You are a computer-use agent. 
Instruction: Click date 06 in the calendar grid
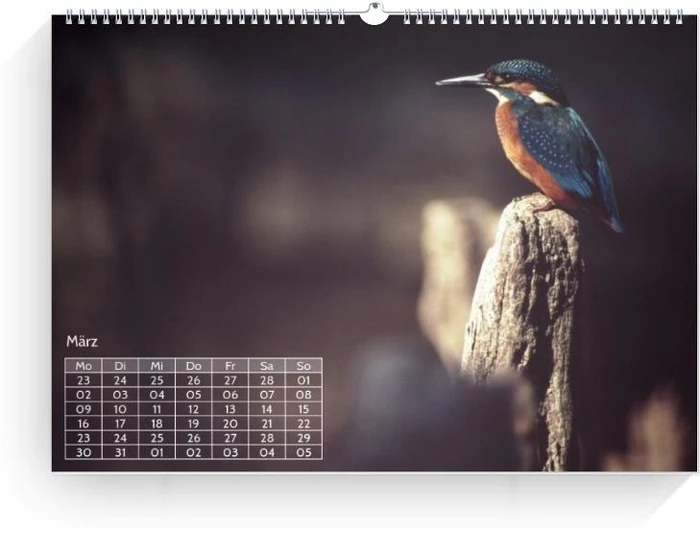[230, 395]
